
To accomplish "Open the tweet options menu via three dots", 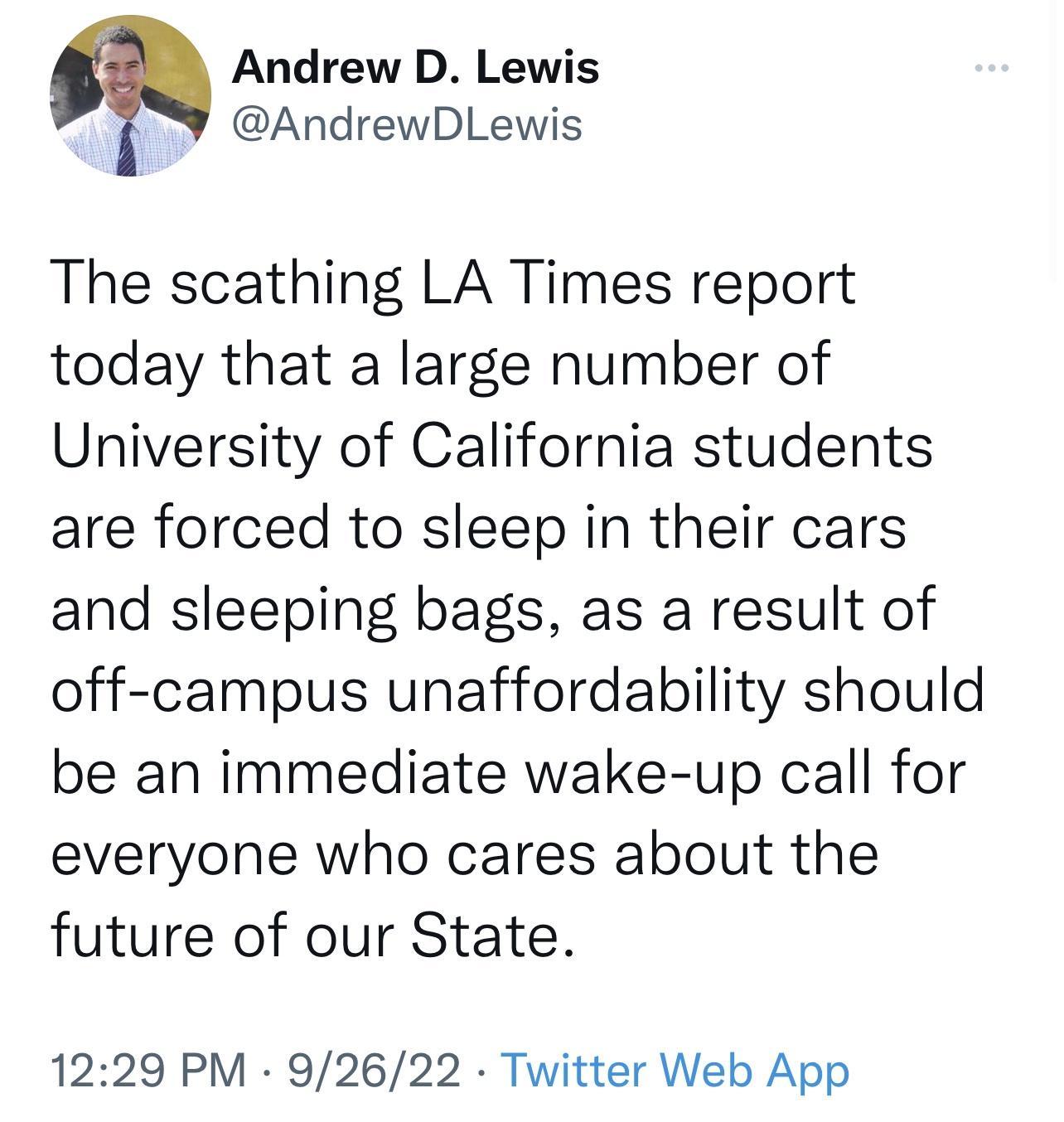I will click(991, 66).
